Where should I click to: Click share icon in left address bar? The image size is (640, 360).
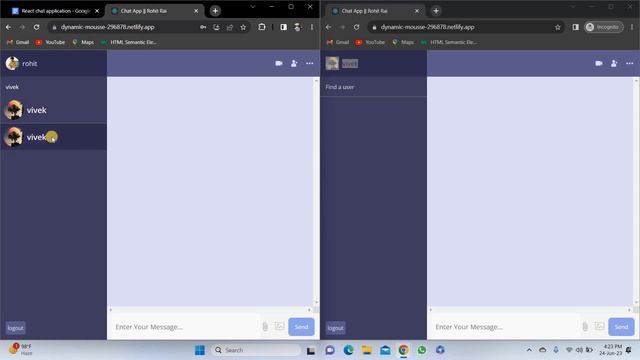pos(230,27)
